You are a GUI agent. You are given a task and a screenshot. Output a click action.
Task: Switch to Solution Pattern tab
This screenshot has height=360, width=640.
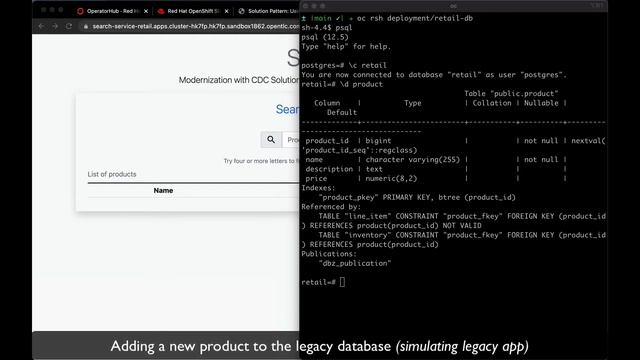(x=269, y=11)
